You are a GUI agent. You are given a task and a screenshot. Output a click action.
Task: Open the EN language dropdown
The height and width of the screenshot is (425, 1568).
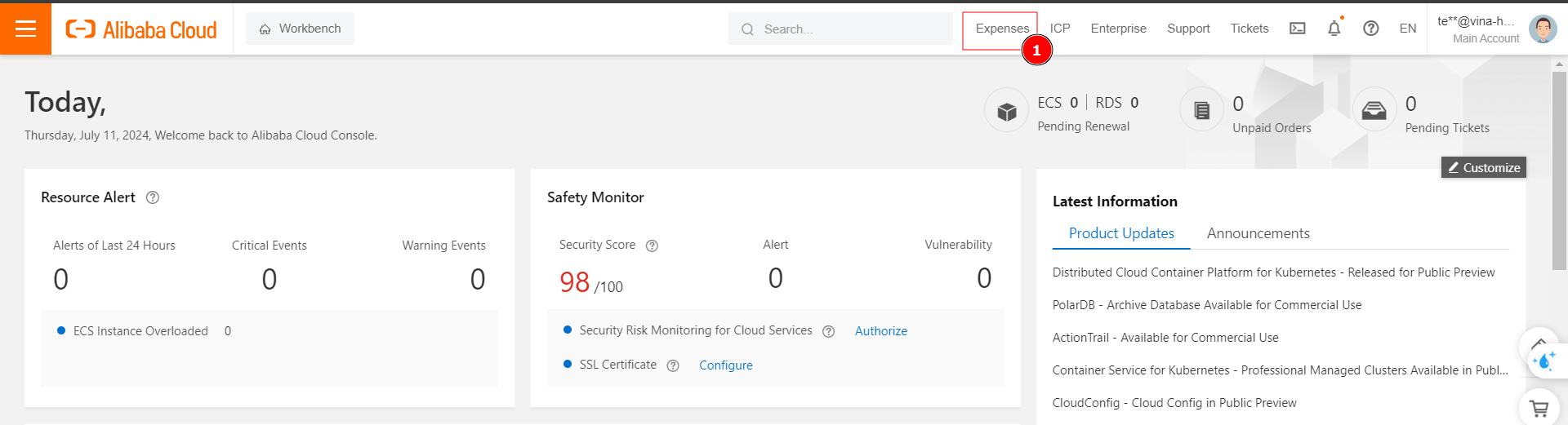pyautogui.click(x=1407, y=29)
